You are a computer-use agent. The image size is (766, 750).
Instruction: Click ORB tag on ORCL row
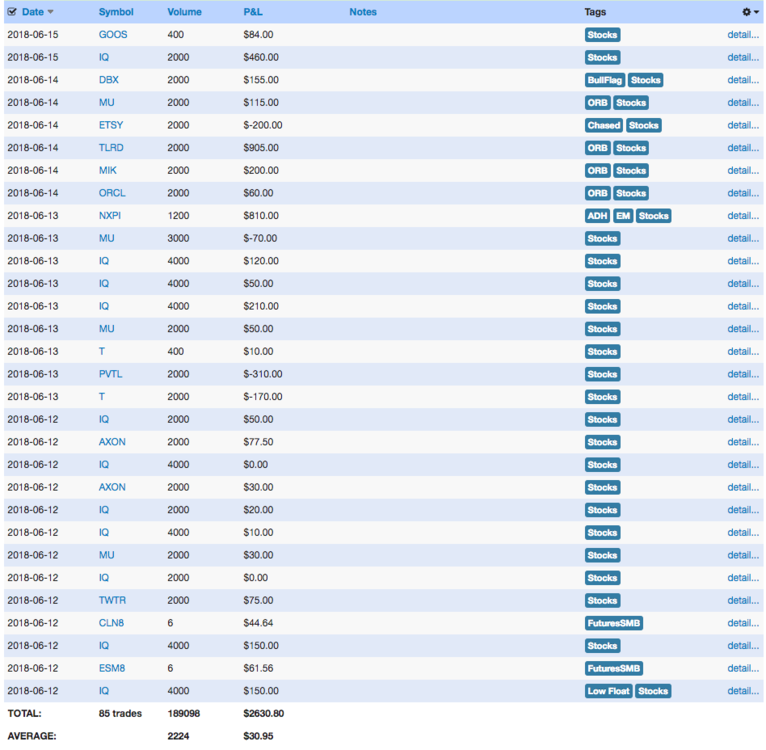tap(597, 193)
